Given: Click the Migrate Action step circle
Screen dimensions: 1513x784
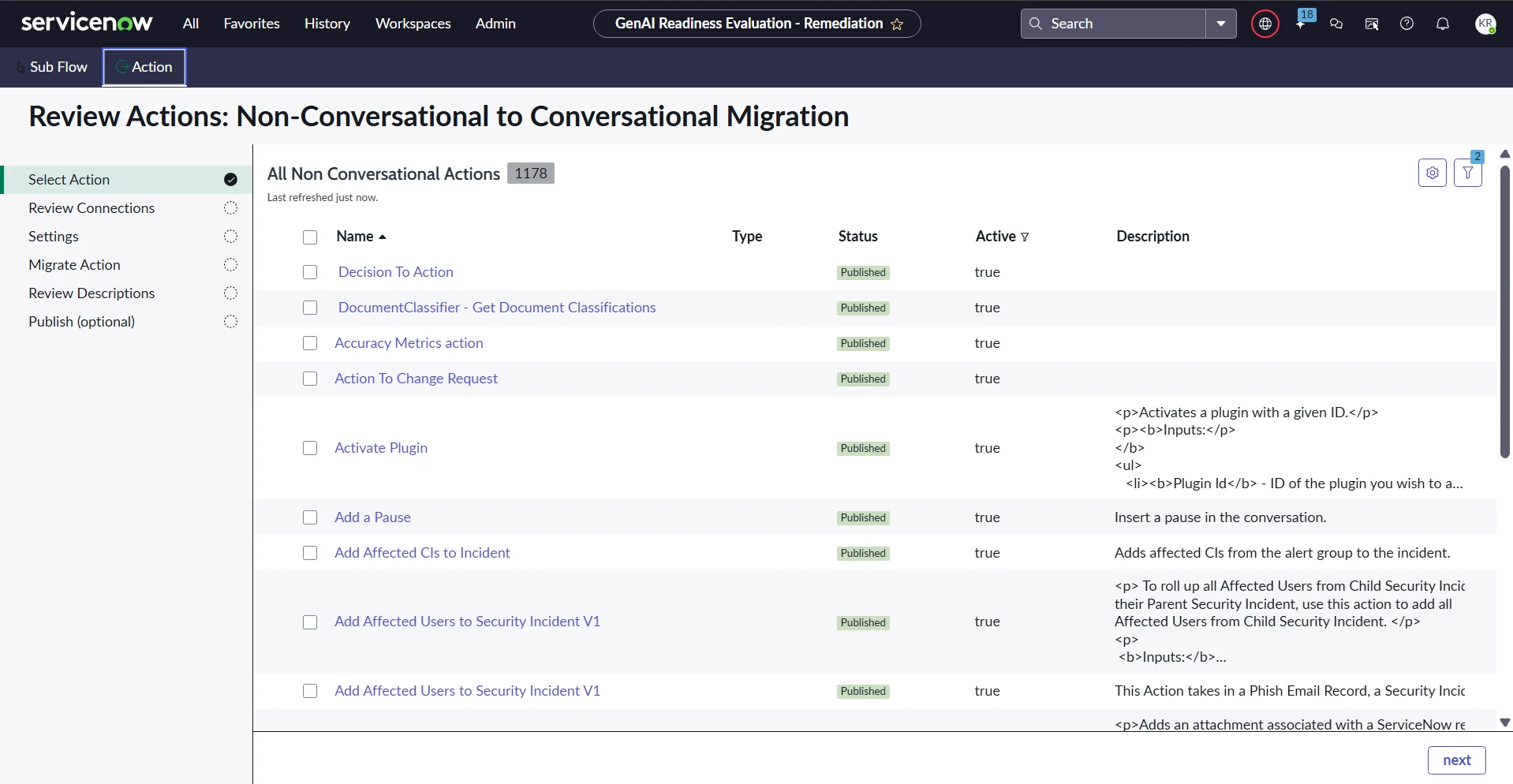Looking at the screenshot, I should click(x=230, y=265).
